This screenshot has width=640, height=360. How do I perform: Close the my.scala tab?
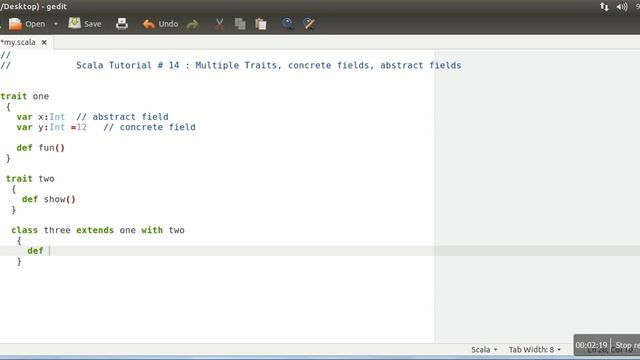[44, 42]
